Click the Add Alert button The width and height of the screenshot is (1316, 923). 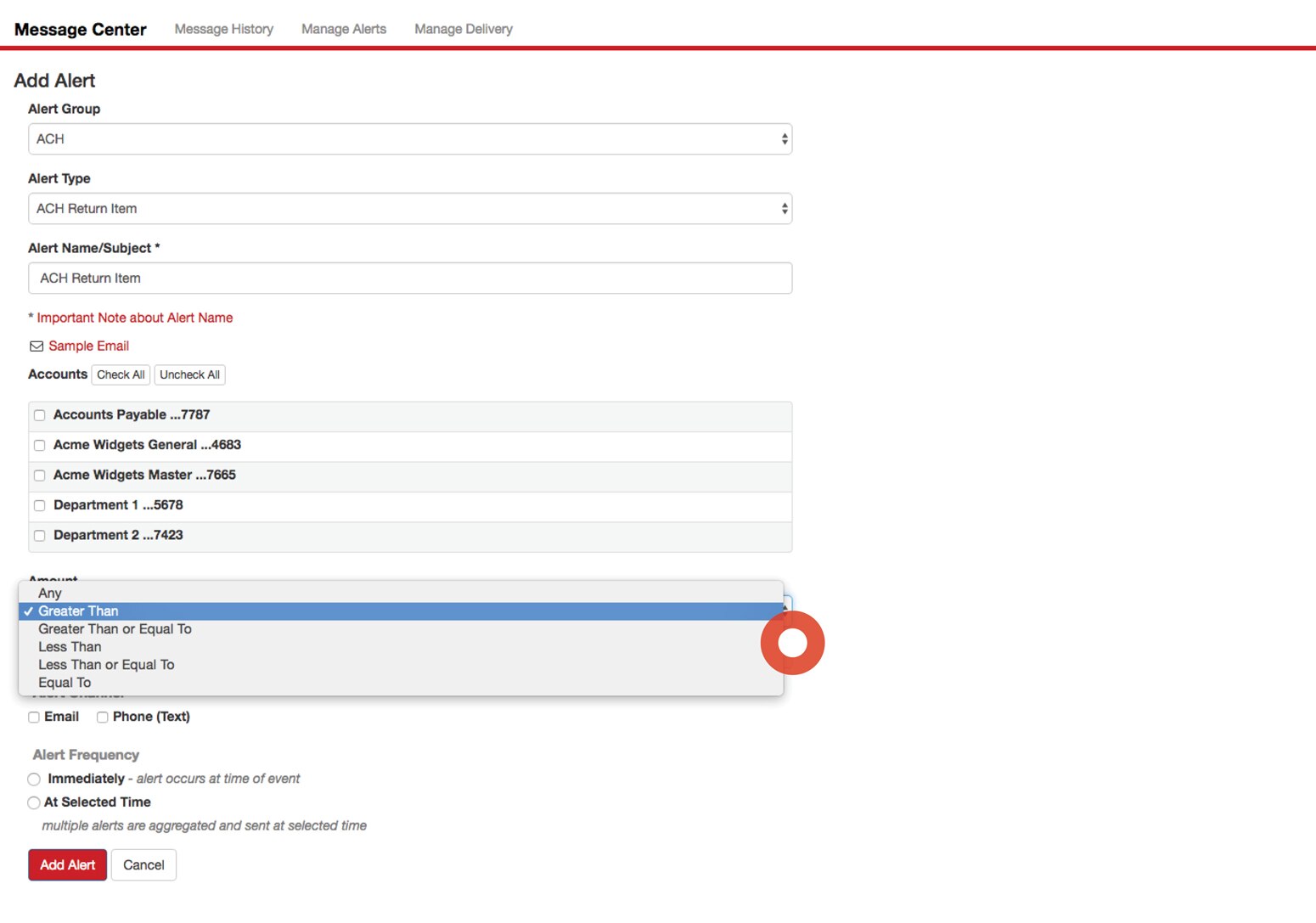click(x=67, y=864)
